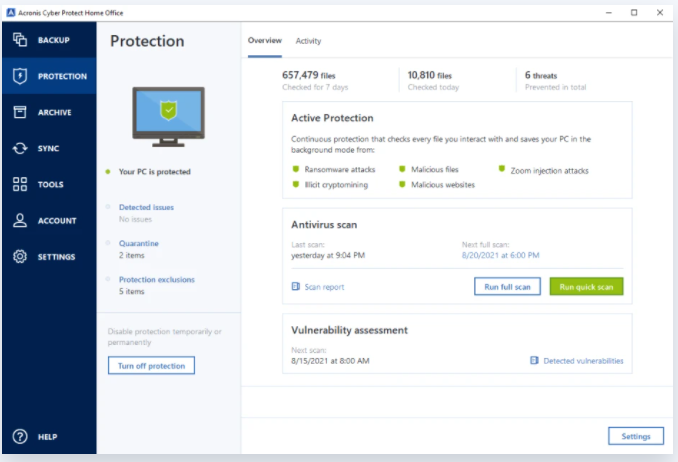The width and height of the screenshot is (678, 462).
Task: Open the Scan report link
Action: [324, 287]
